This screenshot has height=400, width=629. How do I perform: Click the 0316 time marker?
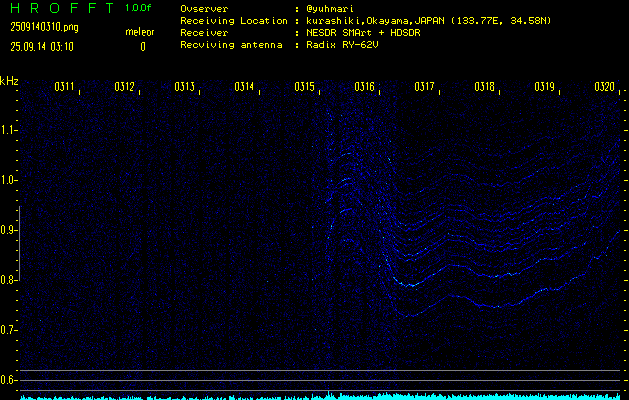click(364, 87)
